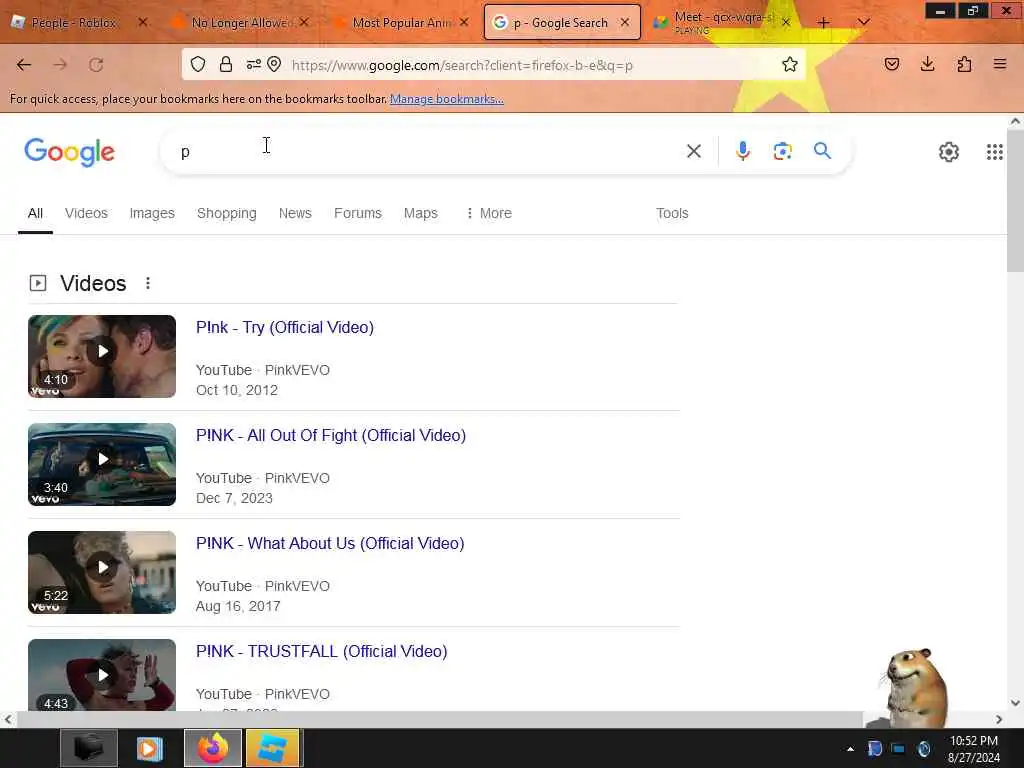Open the search Tools button

(672, 213)
